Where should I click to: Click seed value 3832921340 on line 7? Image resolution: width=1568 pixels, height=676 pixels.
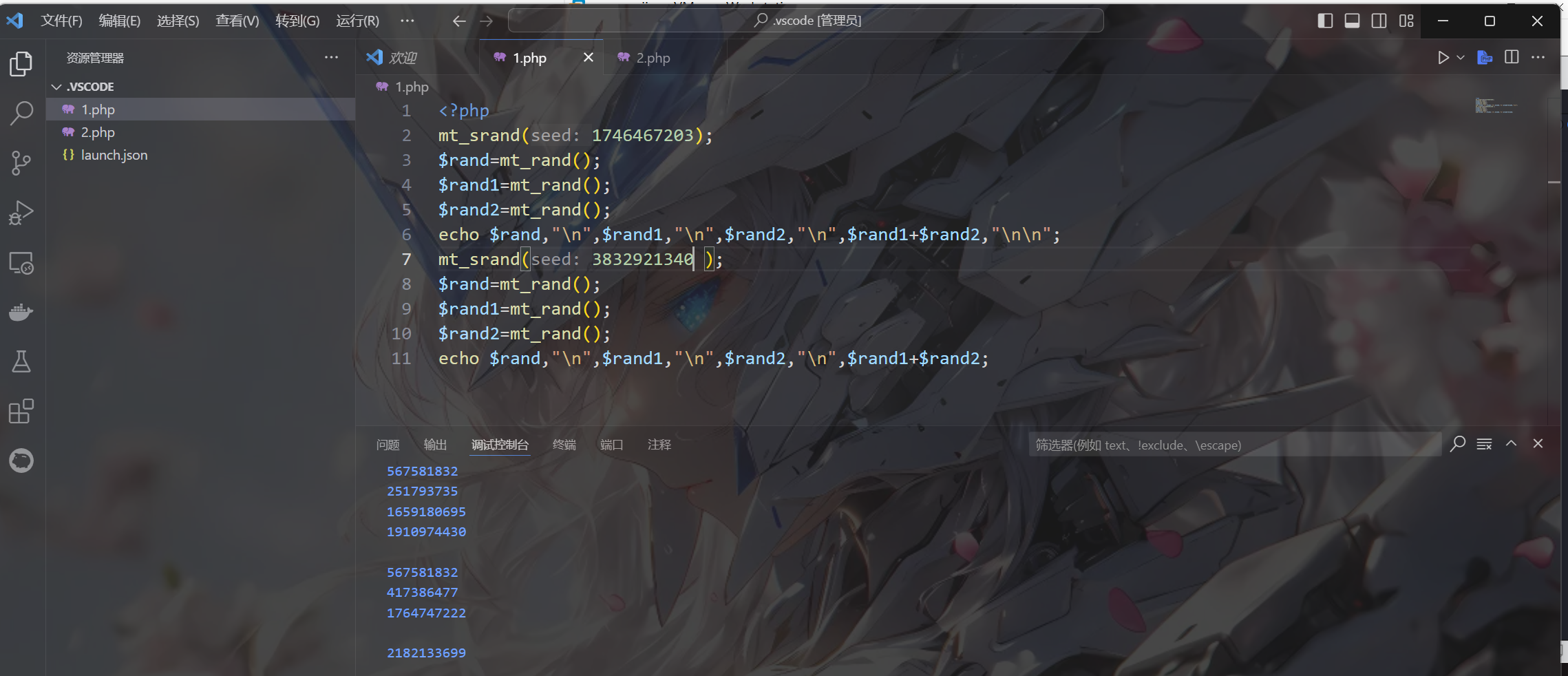(643, 260)
